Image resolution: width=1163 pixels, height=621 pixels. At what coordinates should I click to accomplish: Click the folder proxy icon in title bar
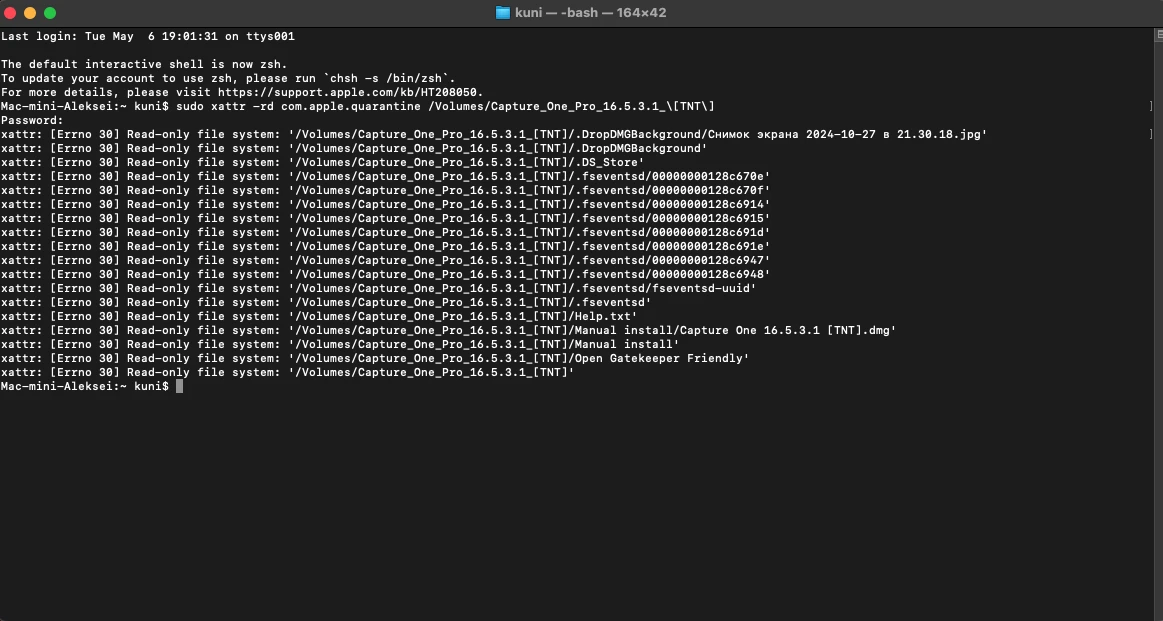pos(503,13)
